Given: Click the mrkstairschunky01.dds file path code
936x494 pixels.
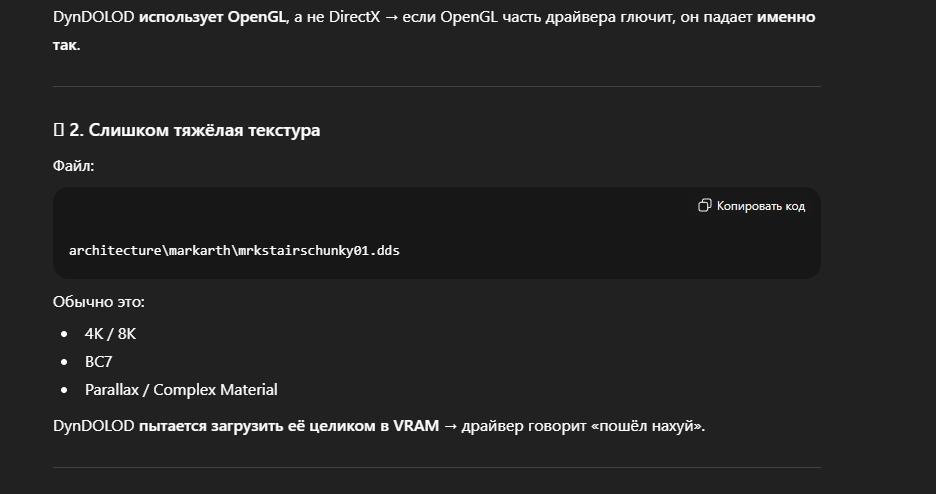Looking at the screenshot, I should coord(234,250).
